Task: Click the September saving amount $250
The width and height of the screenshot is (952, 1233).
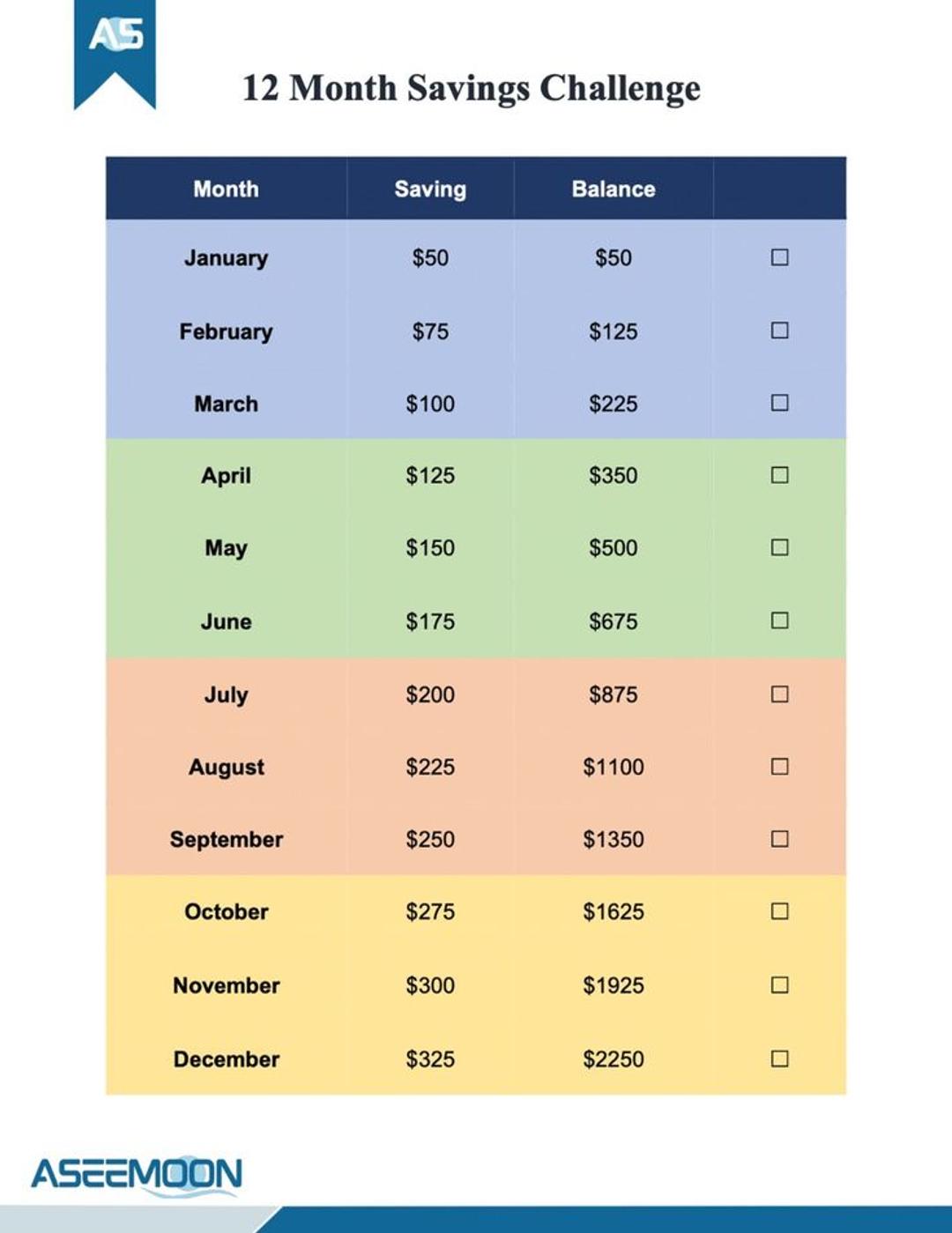Action: [x=430, y=839]
